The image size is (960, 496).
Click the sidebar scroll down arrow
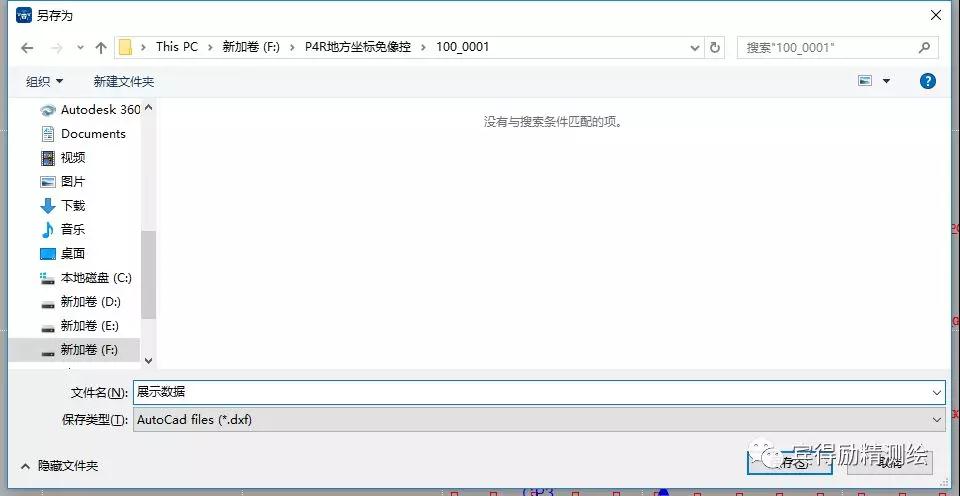coord(148,360)
